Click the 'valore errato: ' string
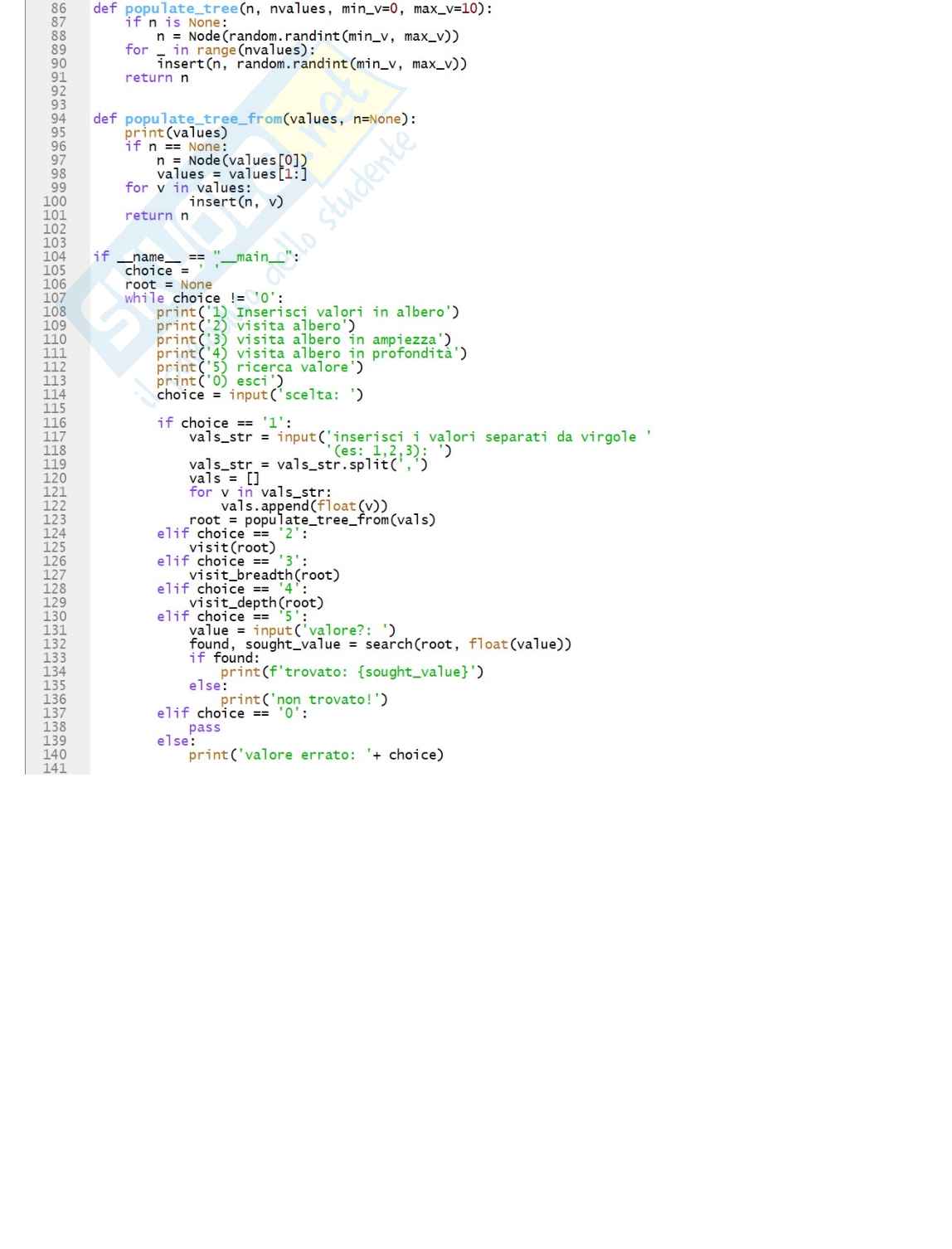 point(304,755)
